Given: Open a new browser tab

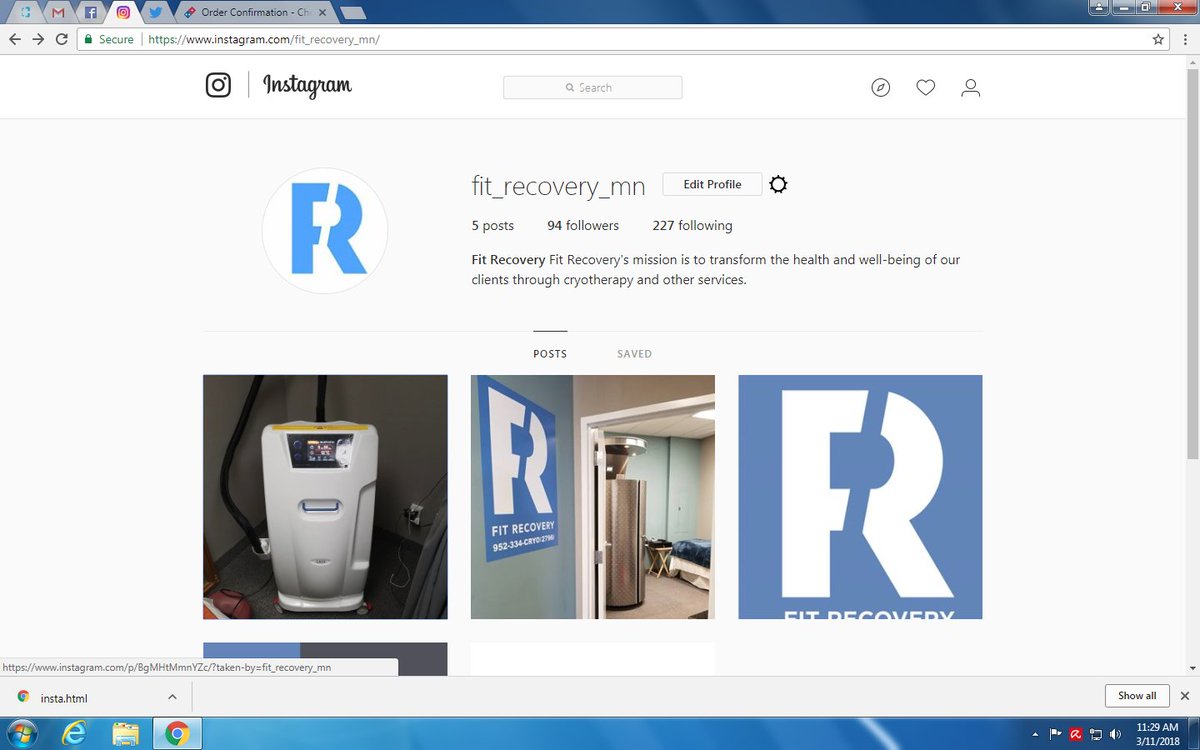Looking at the screenshot, I should [x=352, y=13].
